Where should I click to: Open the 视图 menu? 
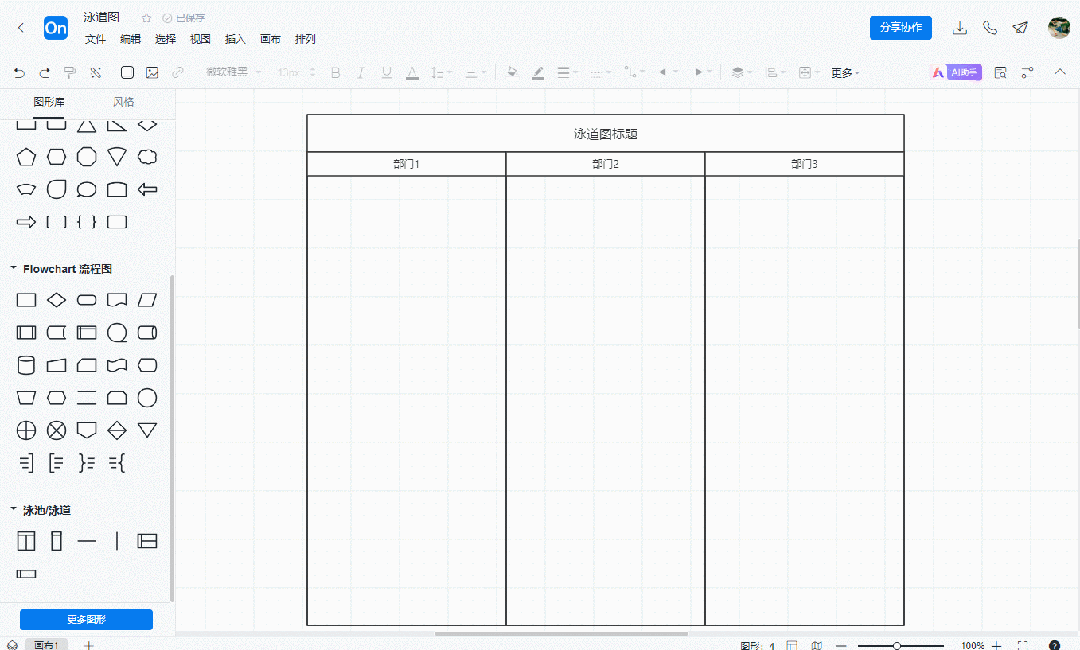[200, 39]
